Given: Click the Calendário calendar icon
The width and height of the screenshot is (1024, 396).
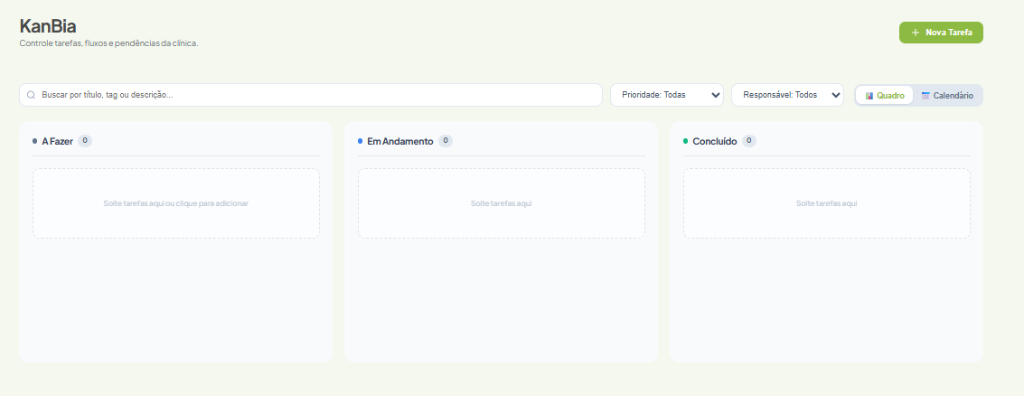Looking at the screenshot, I should click(925, 95).
